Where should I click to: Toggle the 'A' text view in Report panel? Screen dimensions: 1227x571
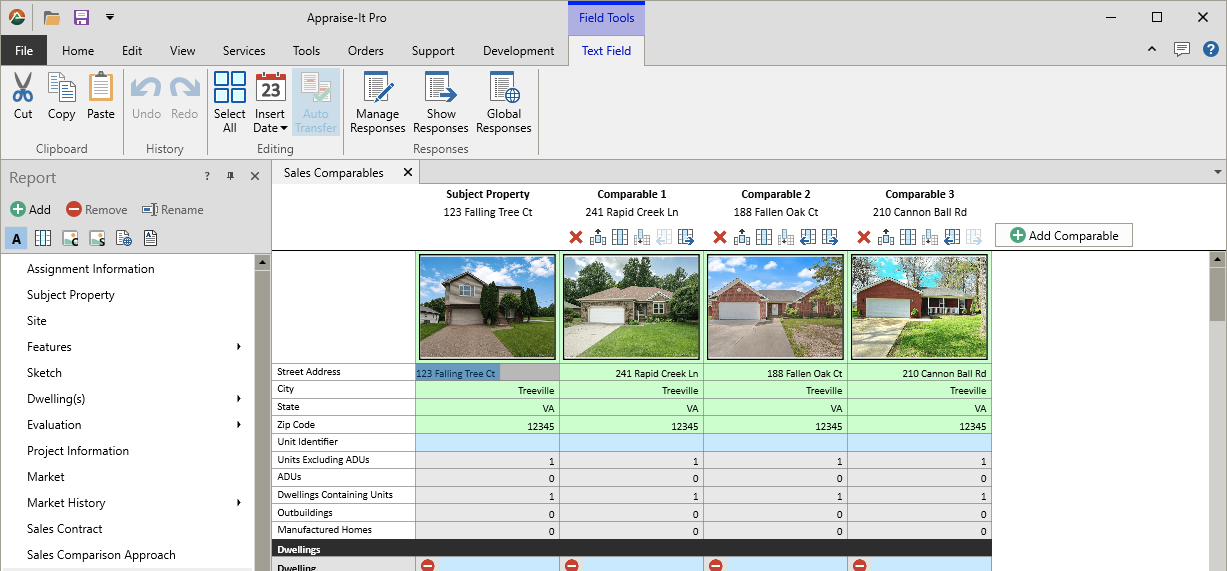17,238
